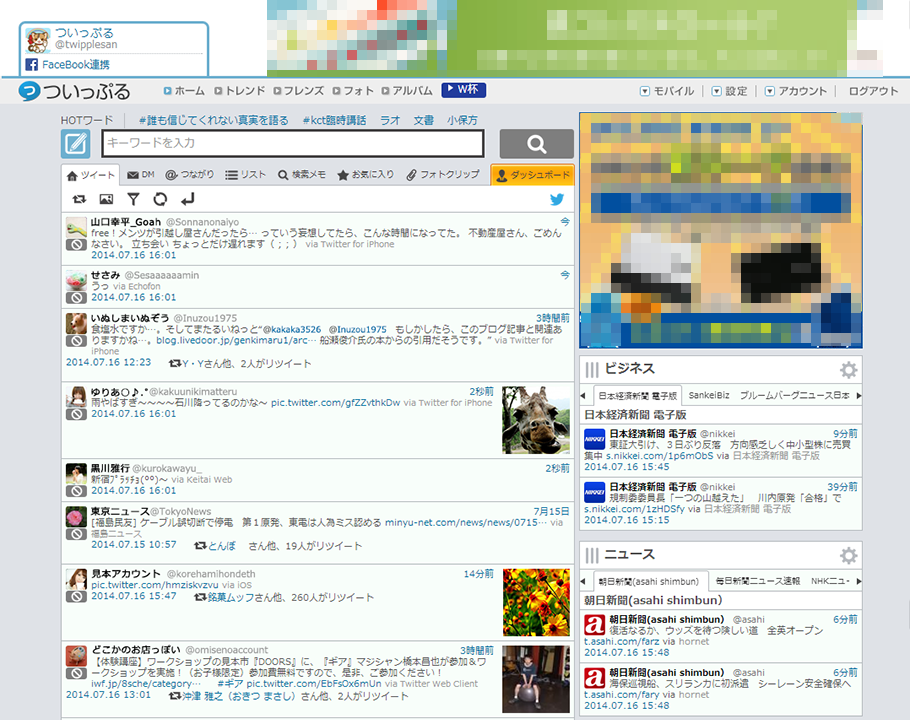
Task: Switch to the DM tab
Action: [x=140, y=175]
